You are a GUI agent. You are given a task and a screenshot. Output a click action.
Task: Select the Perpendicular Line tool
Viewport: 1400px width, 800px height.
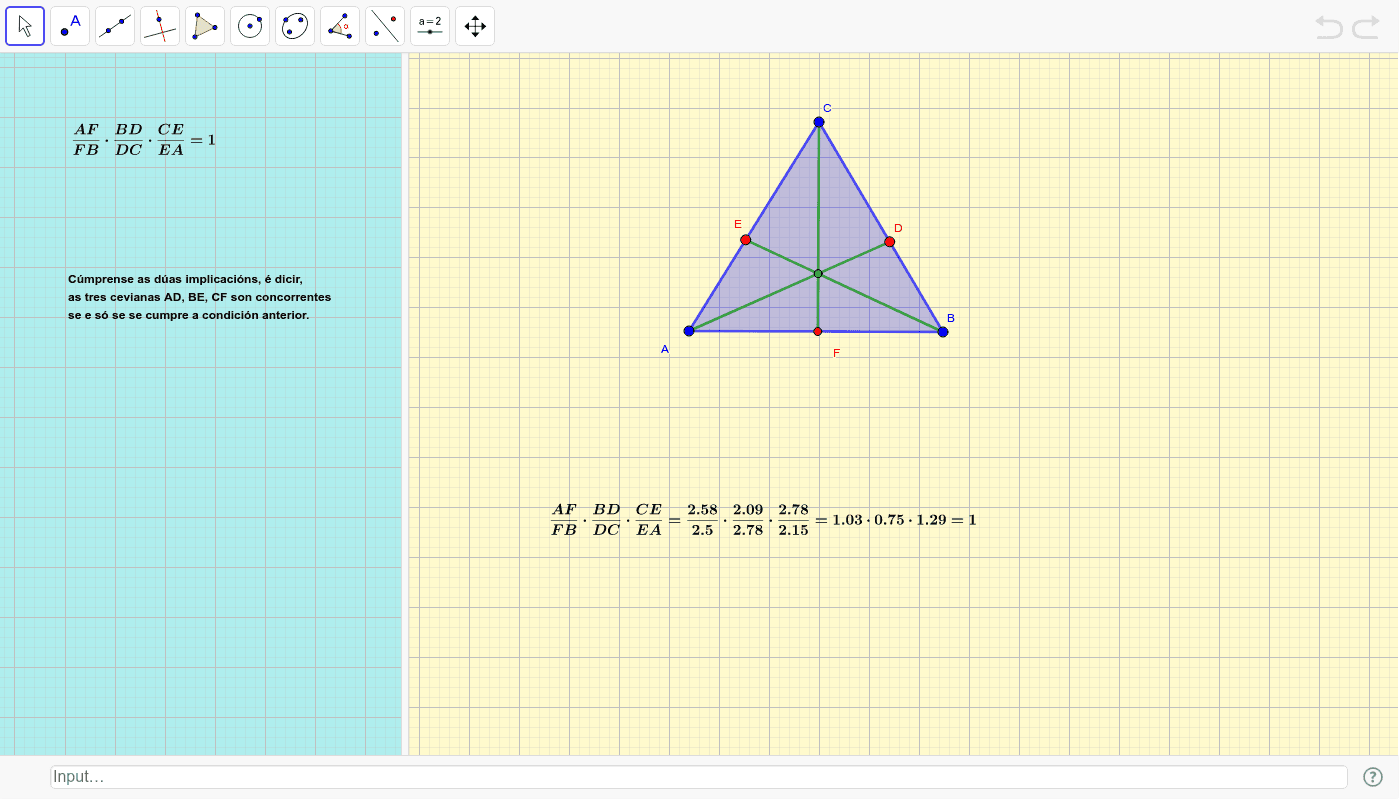[160, 26]
